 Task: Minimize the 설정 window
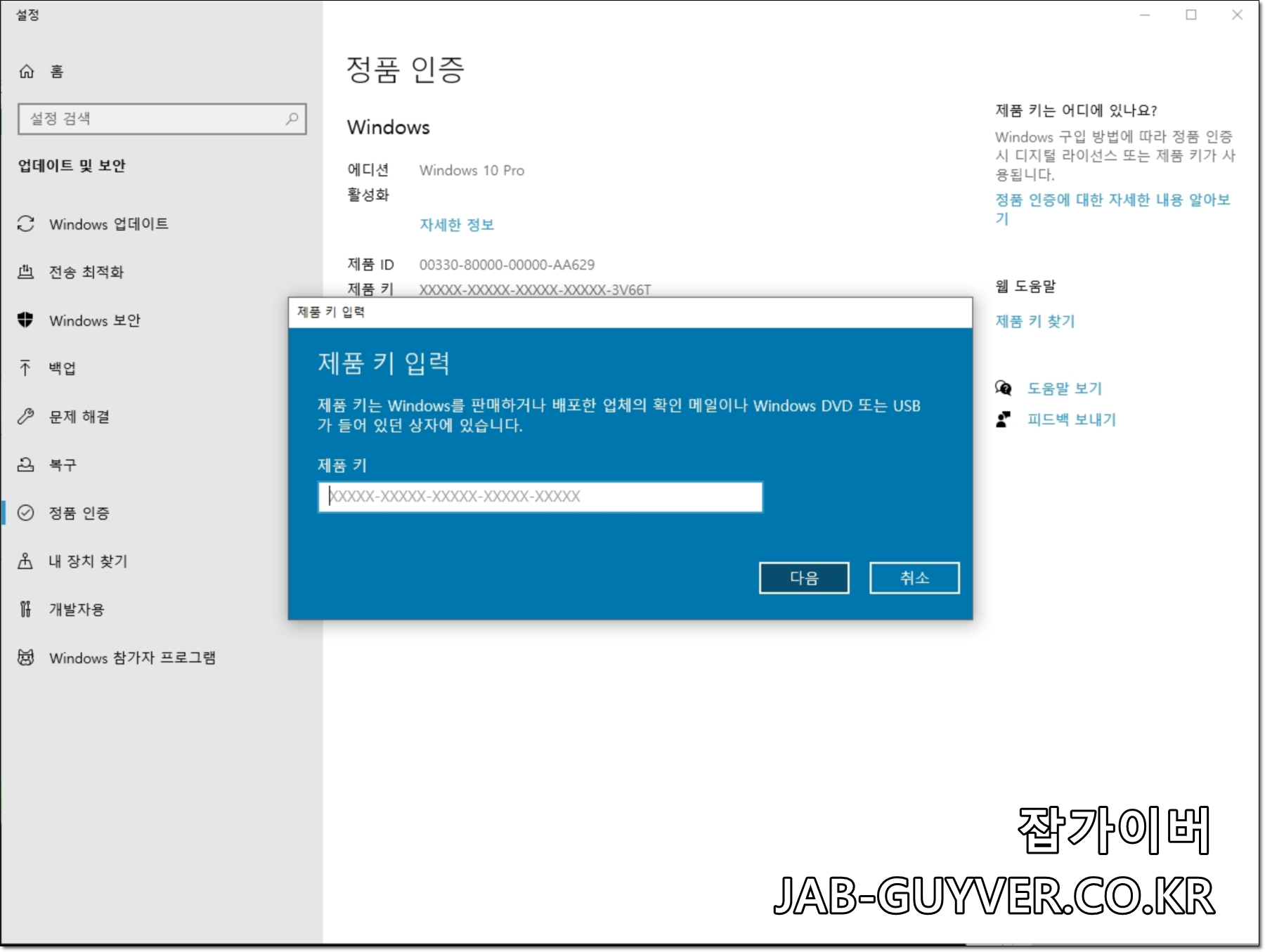pyautogui.click(x=1145, y=15)
